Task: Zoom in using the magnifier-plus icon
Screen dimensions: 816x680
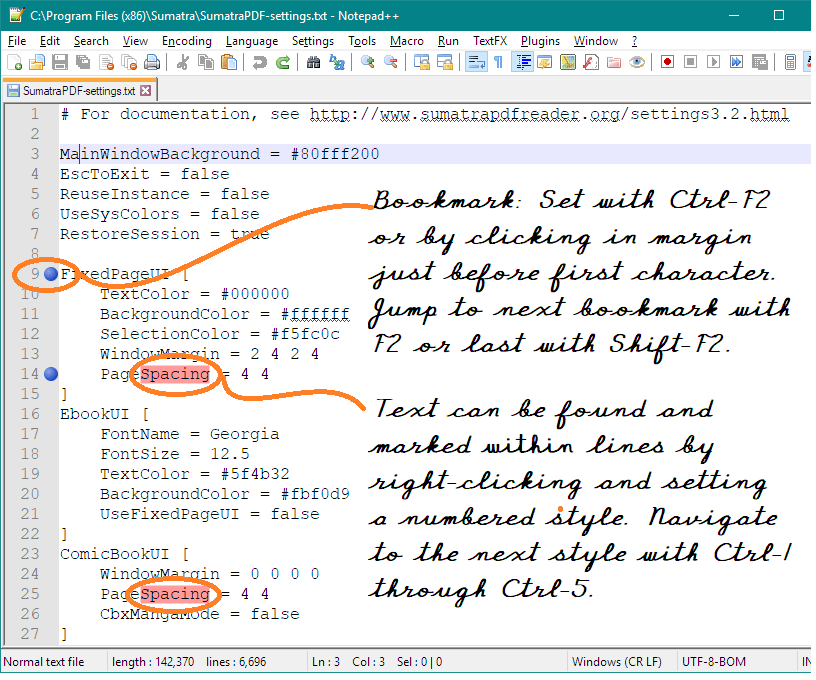Action: tap(368, 62)
